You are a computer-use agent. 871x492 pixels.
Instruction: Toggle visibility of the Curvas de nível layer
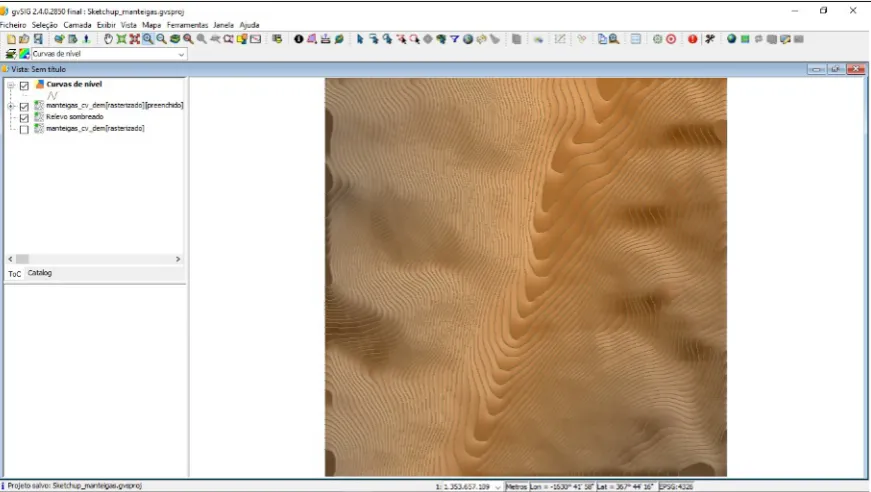24,86
